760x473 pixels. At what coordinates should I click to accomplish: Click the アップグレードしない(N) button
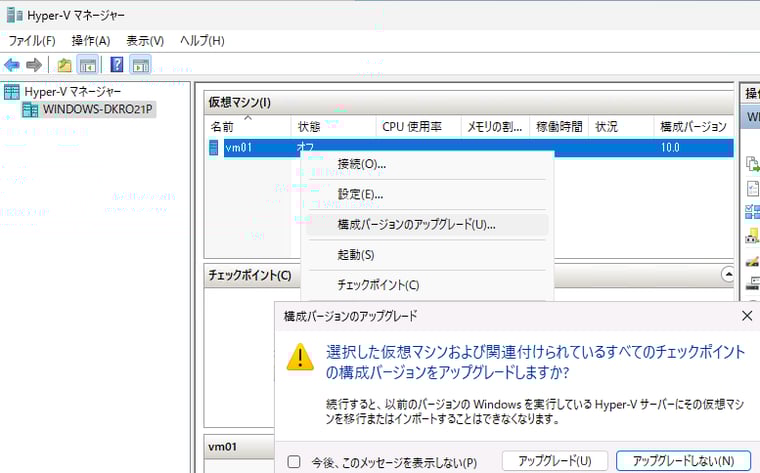click(683, 461)
